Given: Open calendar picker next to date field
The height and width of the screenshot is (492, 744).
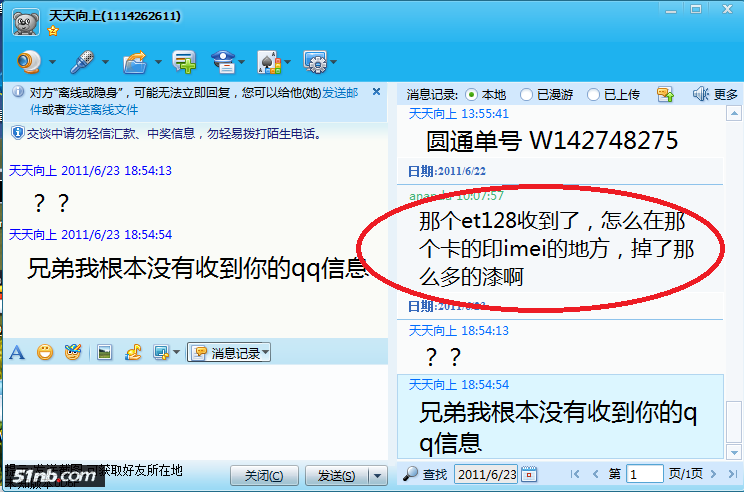Looking at the screenshot, I should tap(529, 474).
